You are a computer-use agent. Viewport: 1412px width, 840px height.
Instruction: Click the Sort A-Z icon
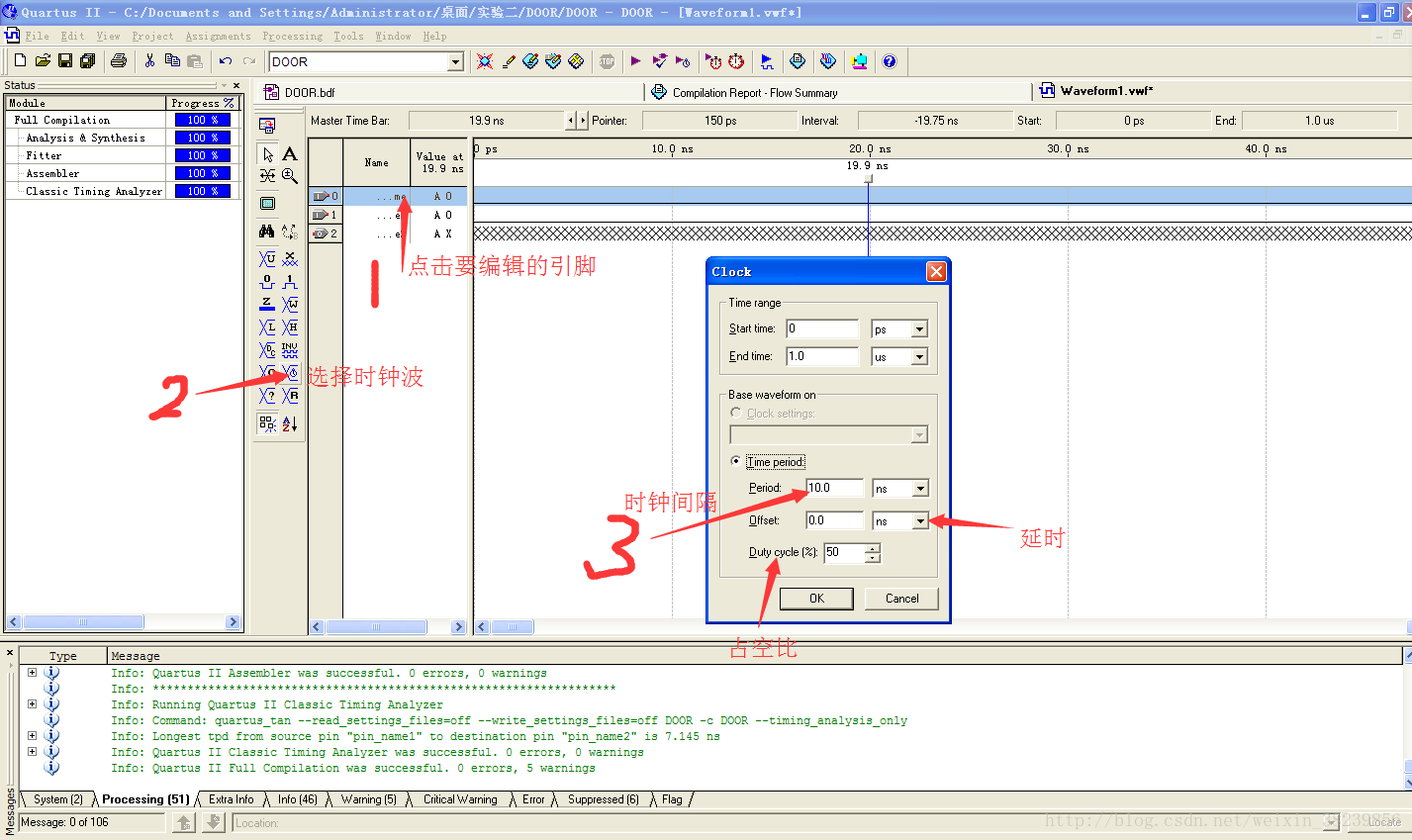tap(290, 423)
